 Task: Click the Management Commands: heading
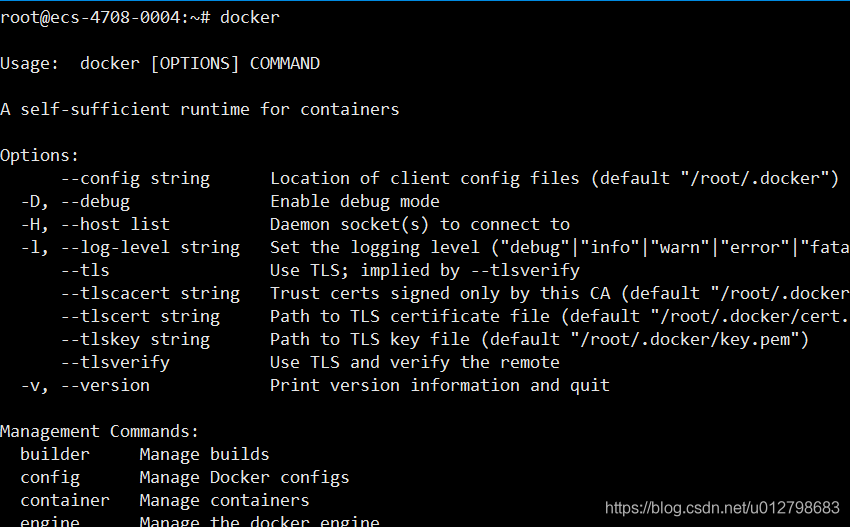click(99, 431)
